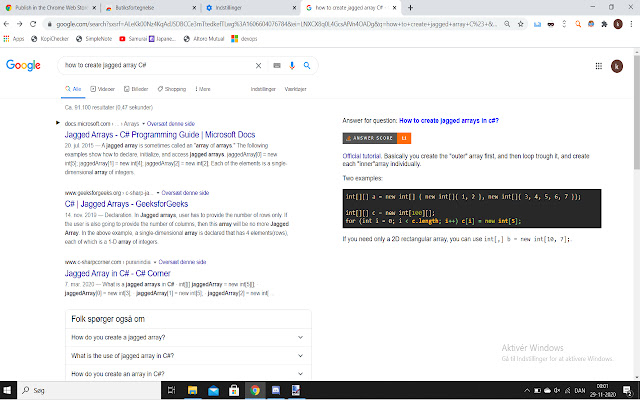Translate the GeeksforGeeks result page
Viewport: 640px width, 400px height.
pos(185,193)
